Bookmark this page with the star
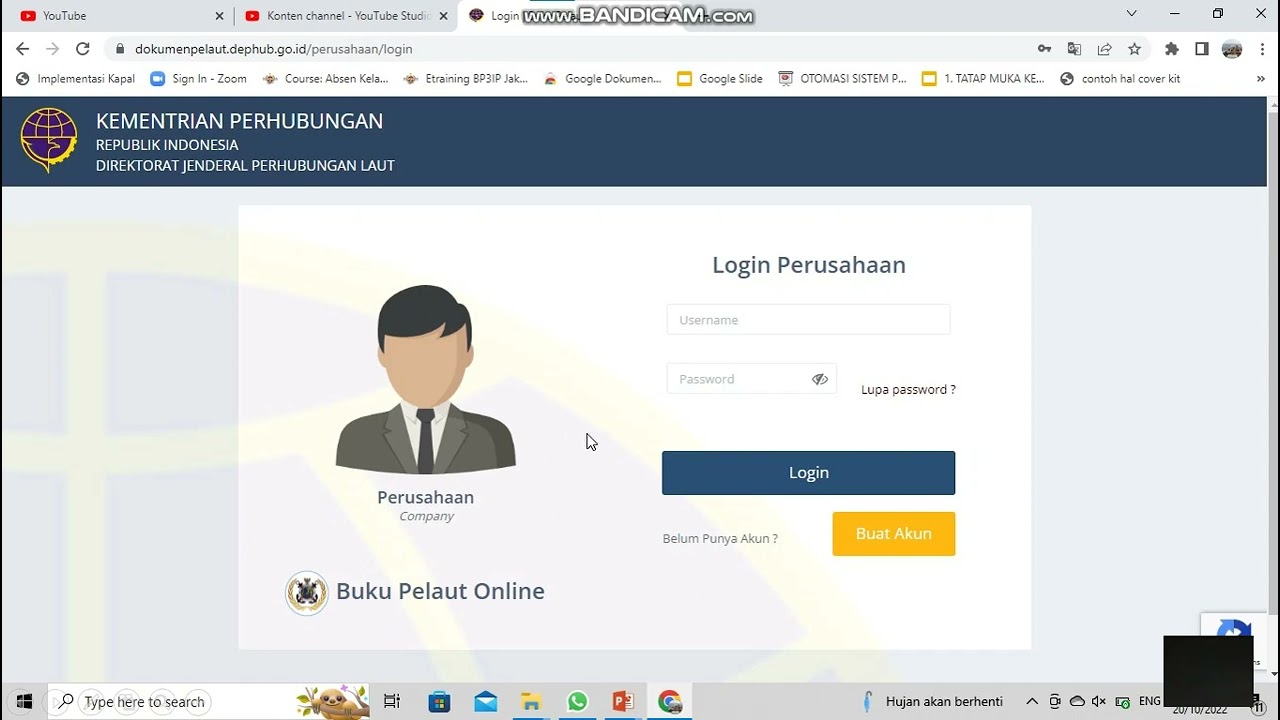Viewport: 1280px width, 720px height. click(1134, 49)
